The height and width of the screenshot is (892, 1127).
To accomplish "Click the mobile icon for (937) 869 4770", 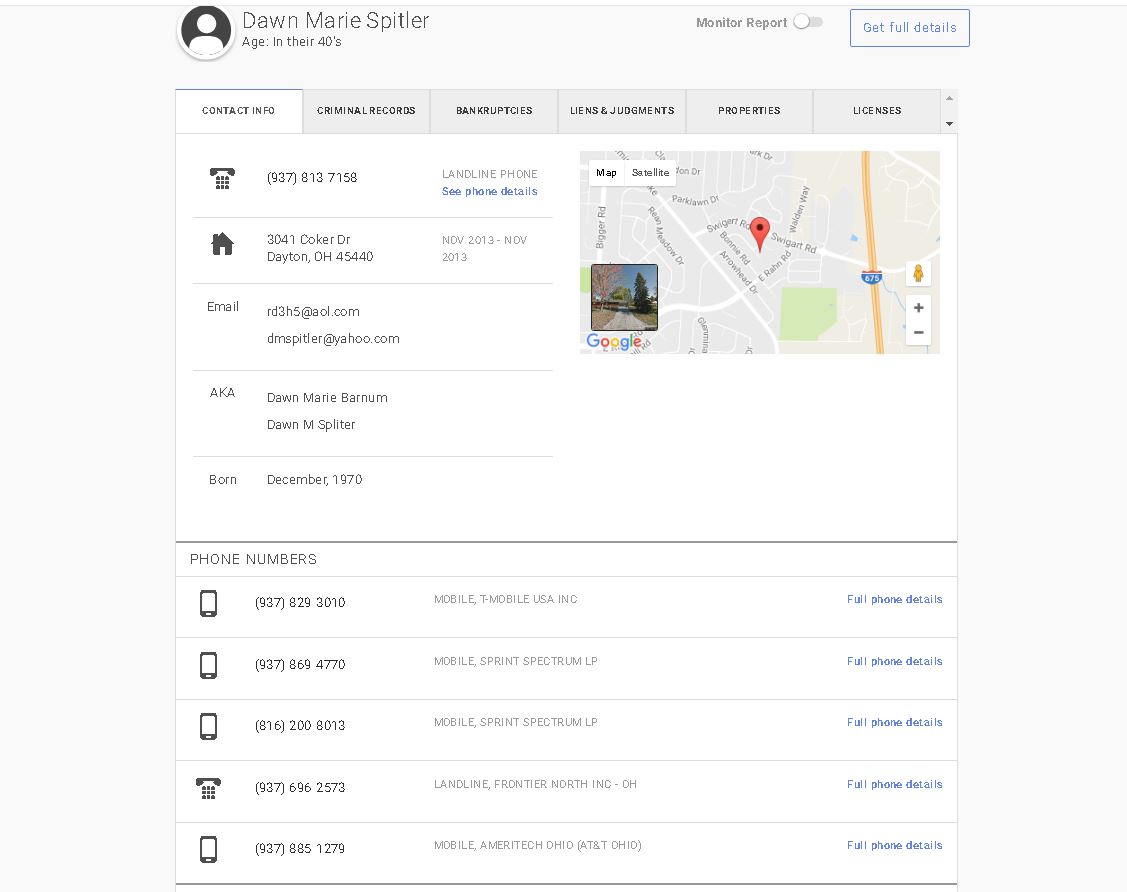I will 208,665.
